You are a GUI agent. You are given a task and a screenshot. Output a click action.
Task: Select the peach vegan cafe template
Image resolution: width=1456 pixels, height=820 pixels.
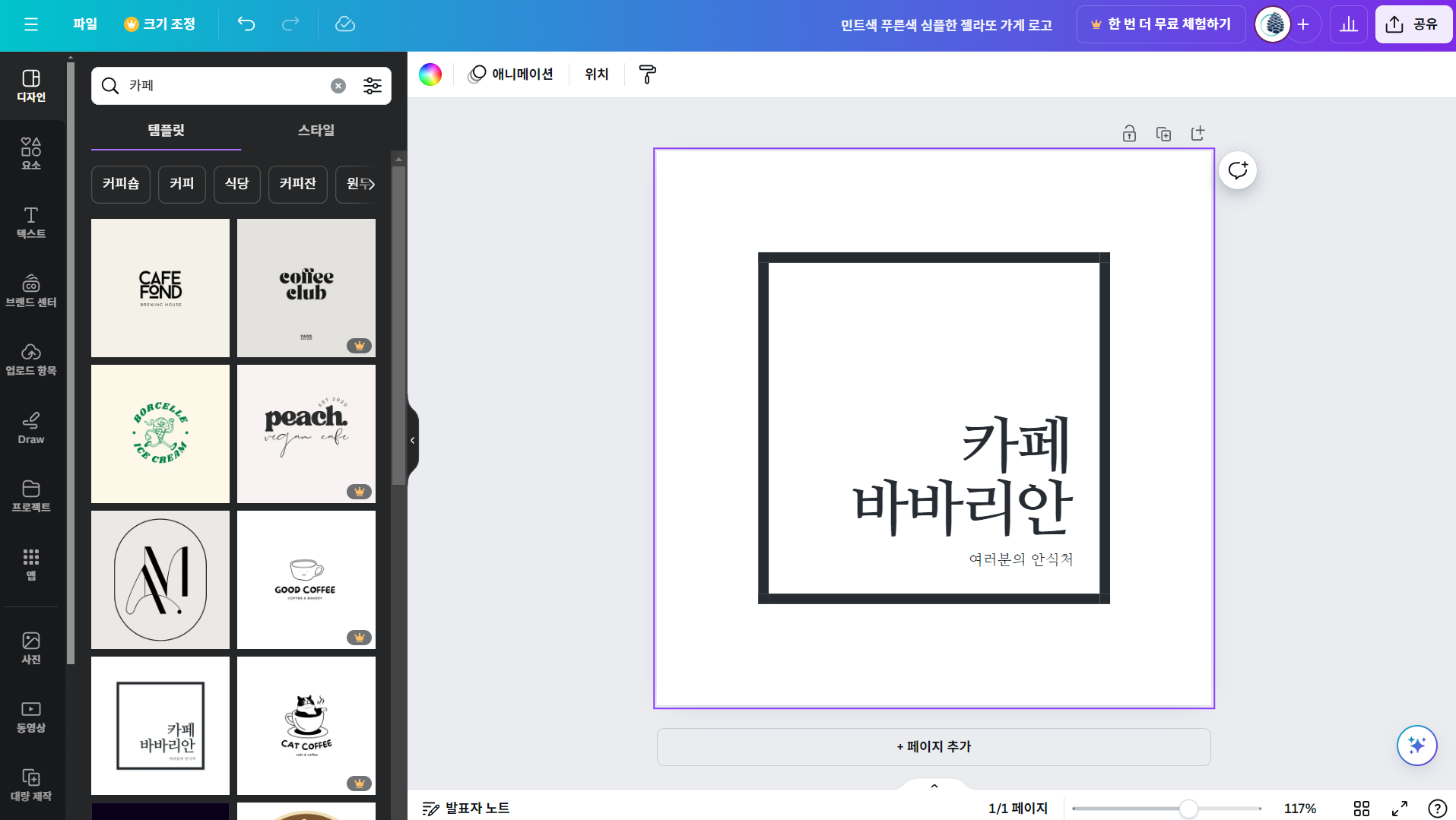(306, 434)
